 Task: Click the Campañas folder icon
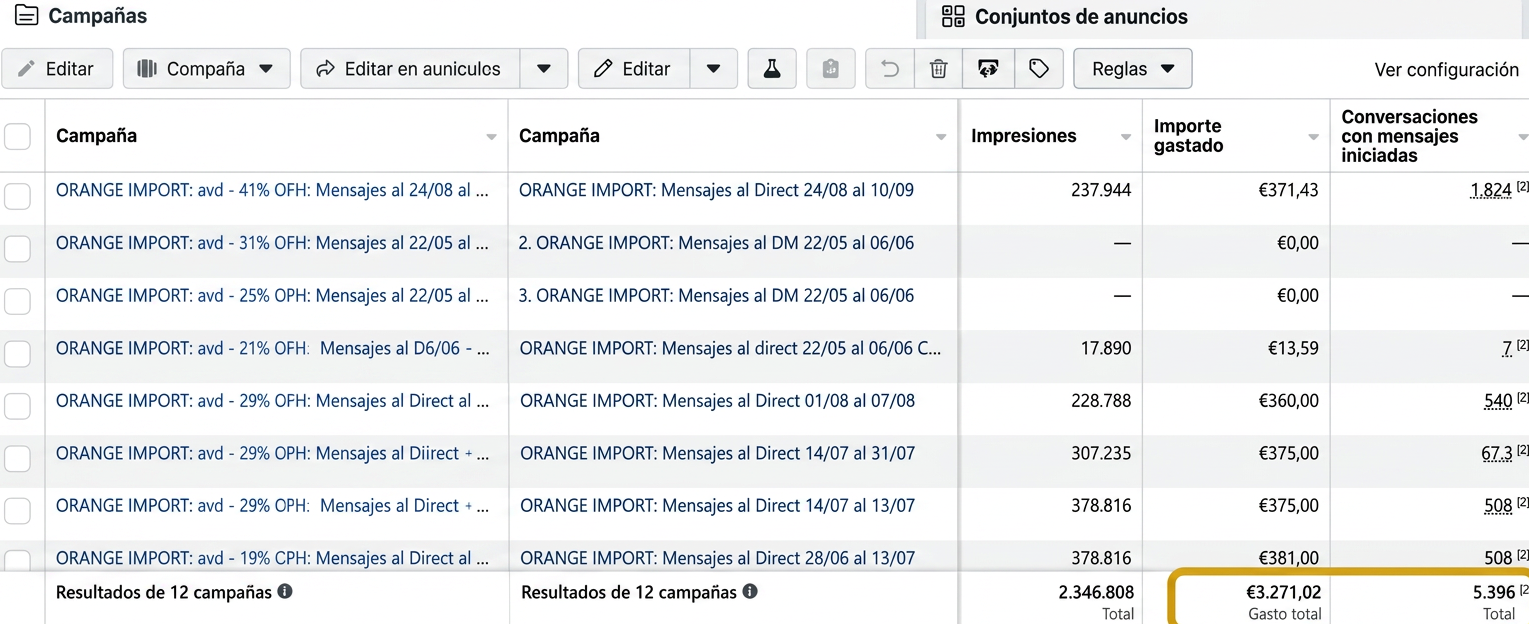[27, 16]
